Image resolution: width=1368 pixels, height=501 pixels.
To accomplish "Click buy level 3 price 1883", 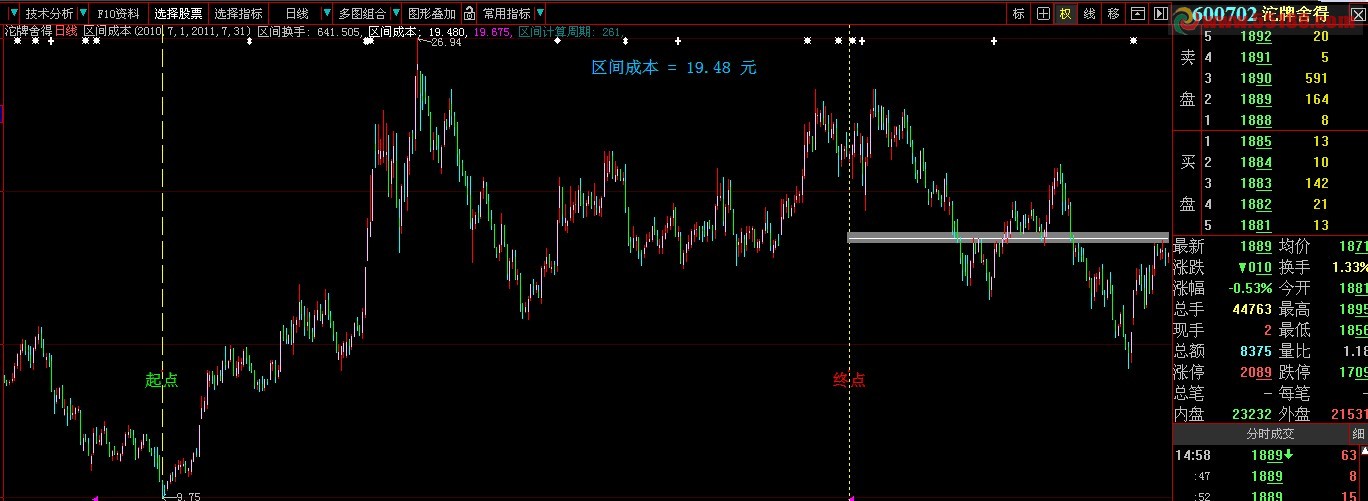I will (1256, 184).
